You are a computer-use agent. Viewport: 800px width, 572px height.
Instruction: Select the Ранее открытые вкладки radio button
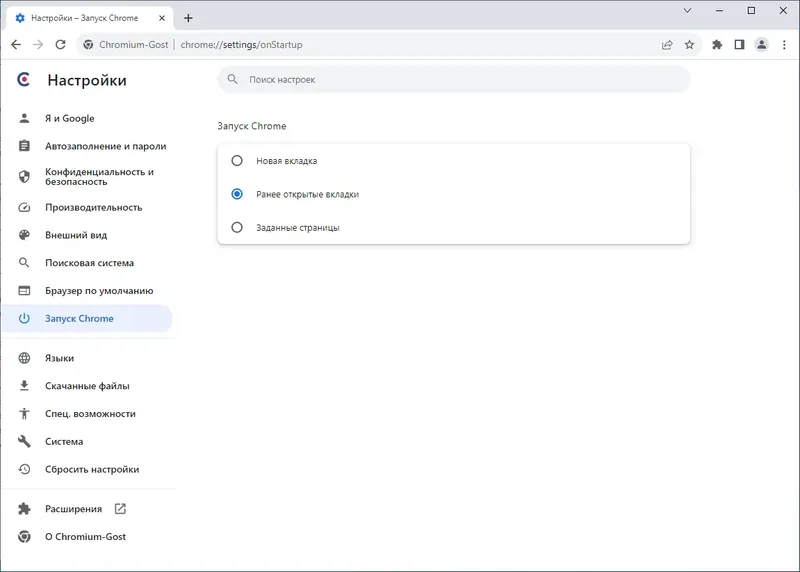[237, 194]
